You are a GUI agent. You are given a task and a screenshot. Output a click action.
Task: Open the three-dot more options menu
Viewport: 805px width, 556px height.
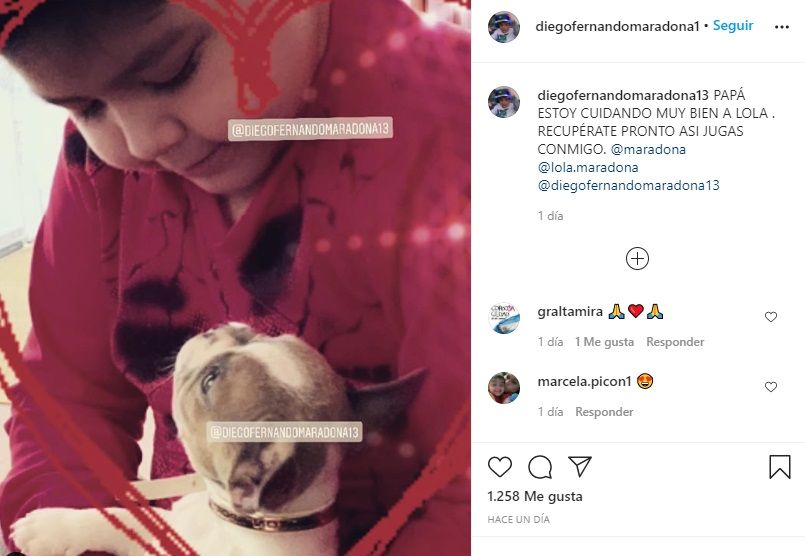[x=781, y=27]
